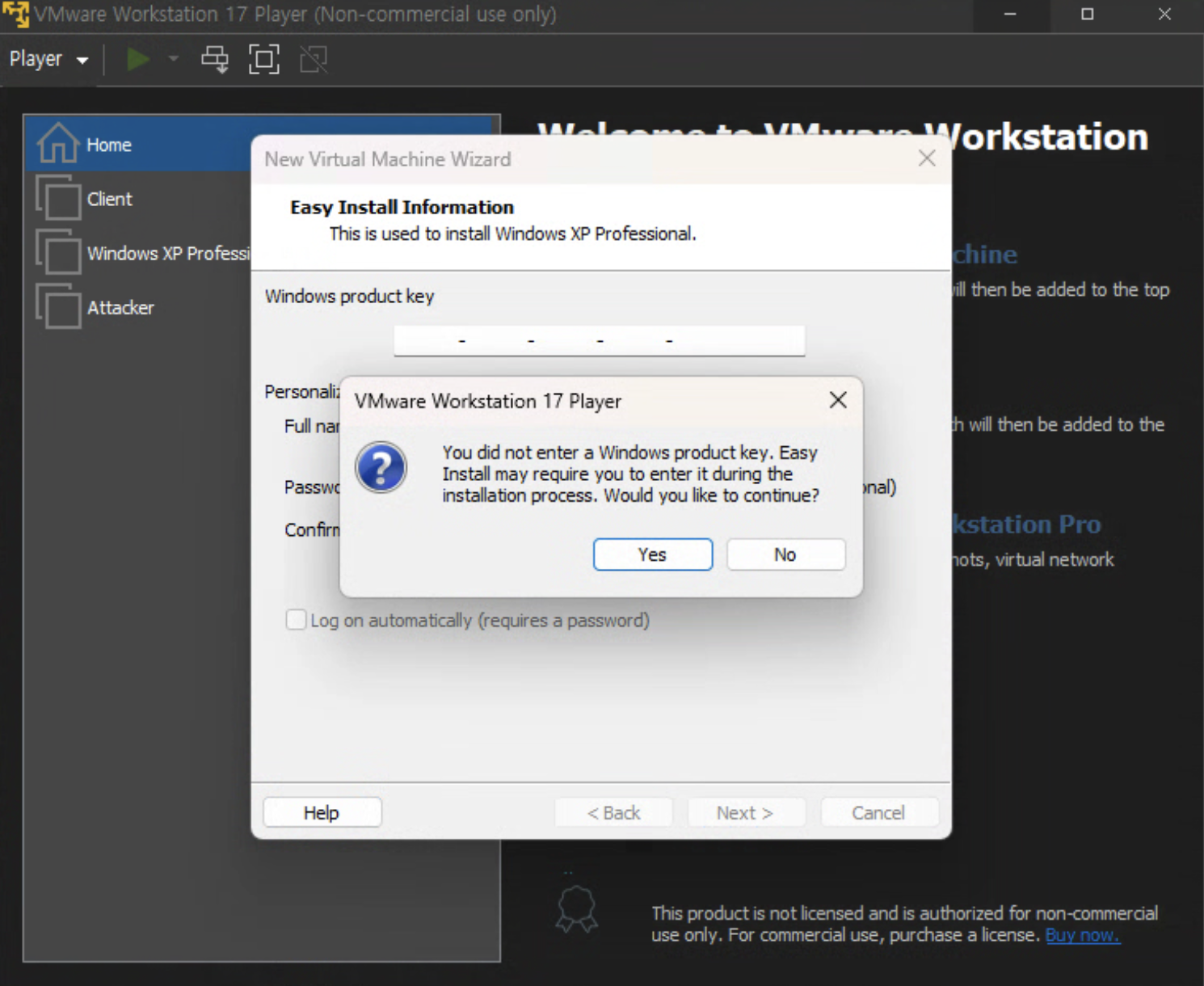Open the power options dropdown arrow

pyautogui.click(x=173, y=59)
